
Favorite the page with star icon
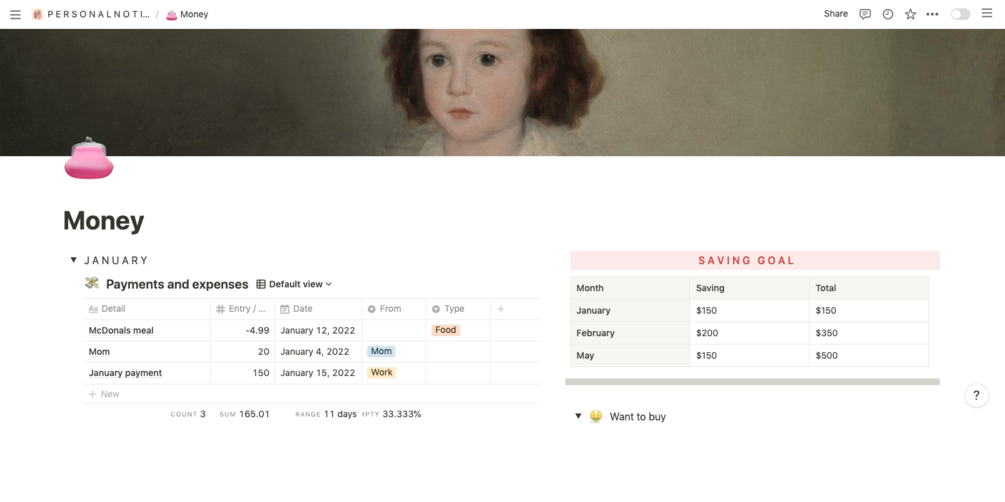[x=910, y=14]
